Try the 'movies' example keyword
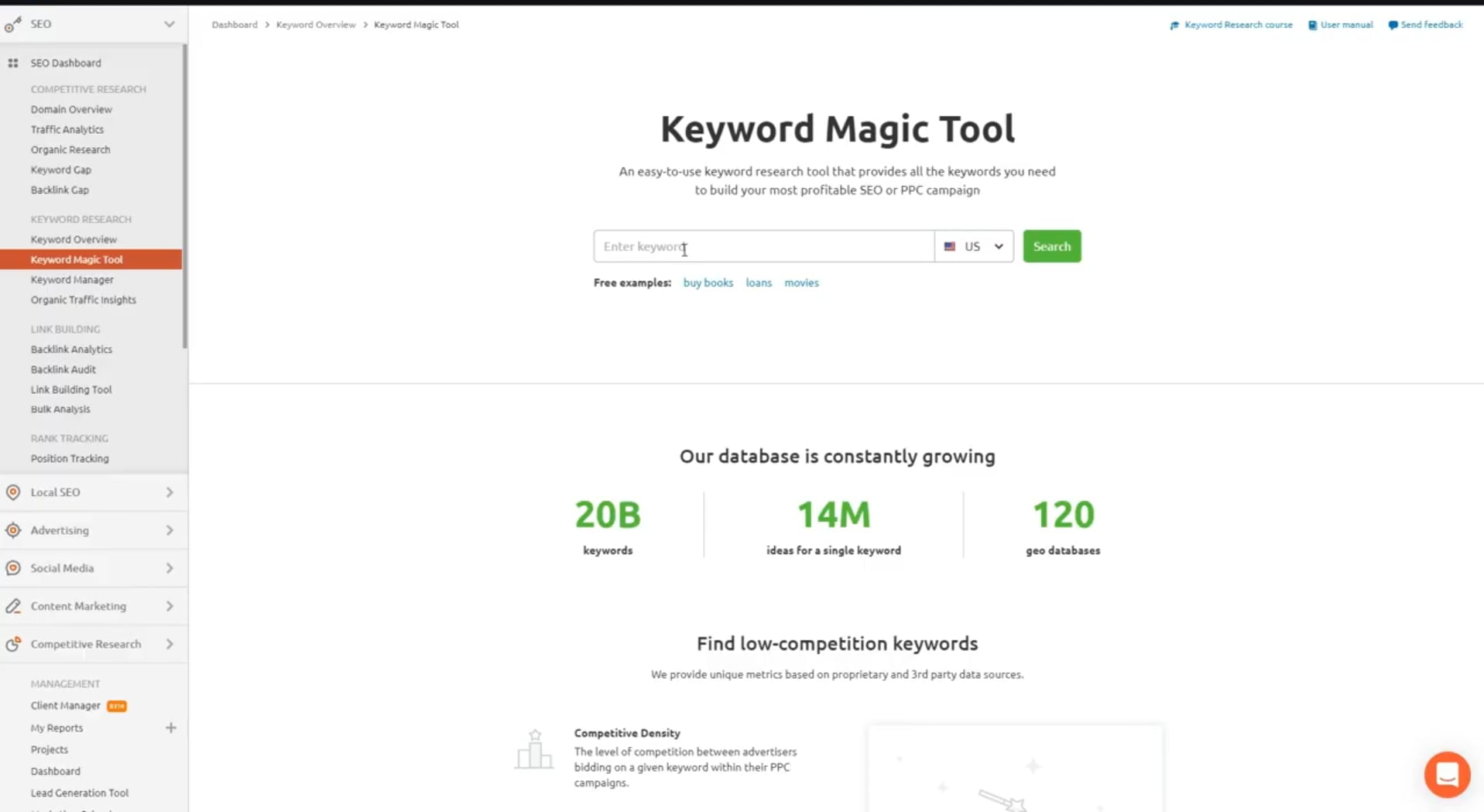The width and height of the screenshot is (1484, 812). click(x=801, y=283)
